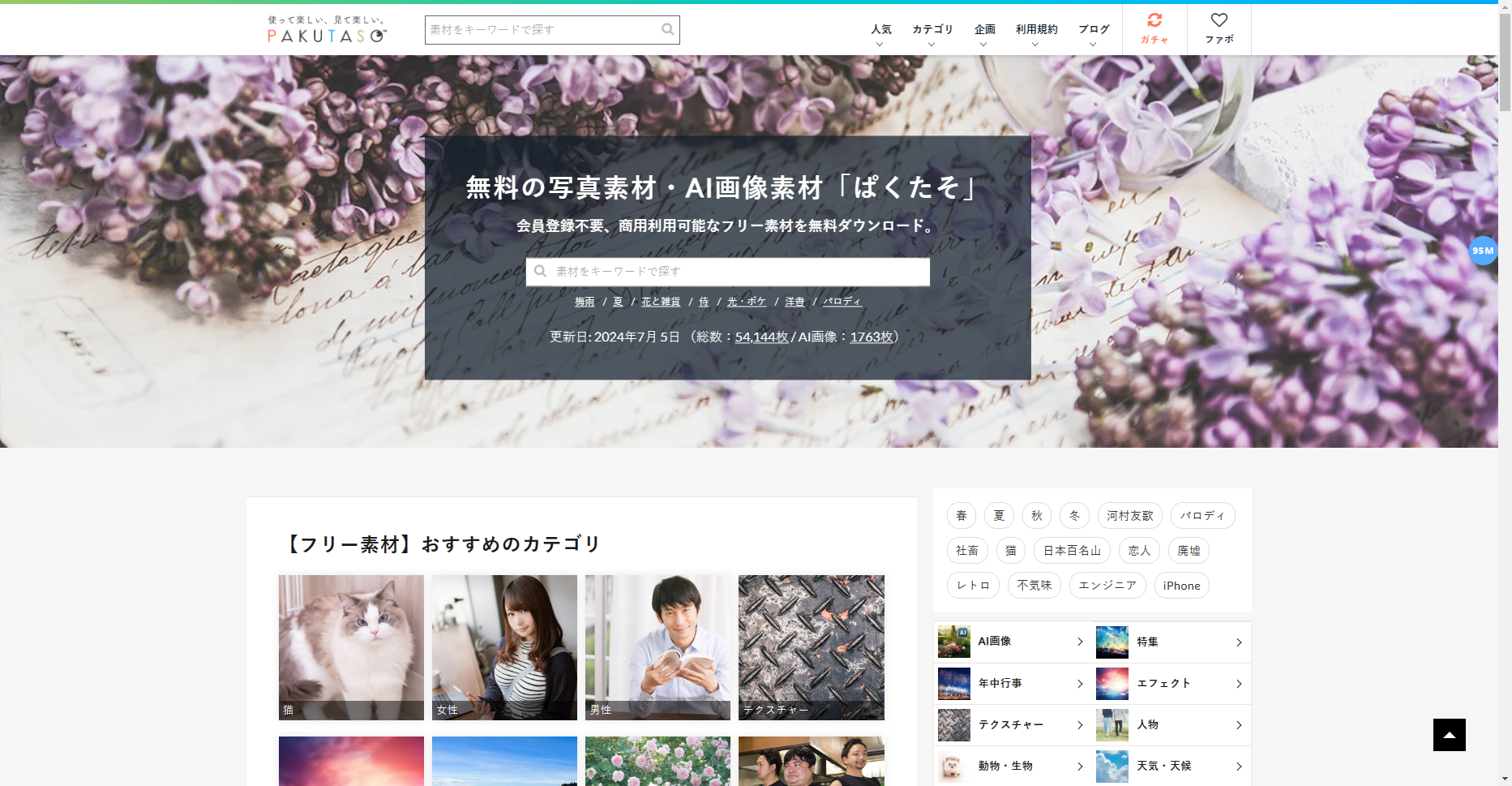This screenshot has height=786, width=1512.
Task: Open the 猫 cat category thumbnail
Action: [x=351, y=647]
